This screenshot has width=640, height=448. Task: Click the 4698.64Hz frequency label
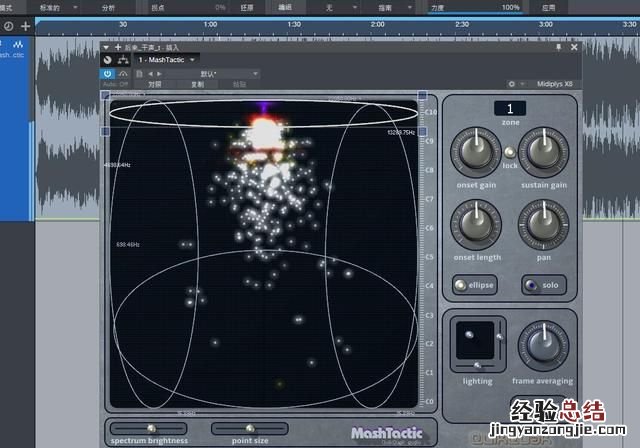tap(118, 165)
